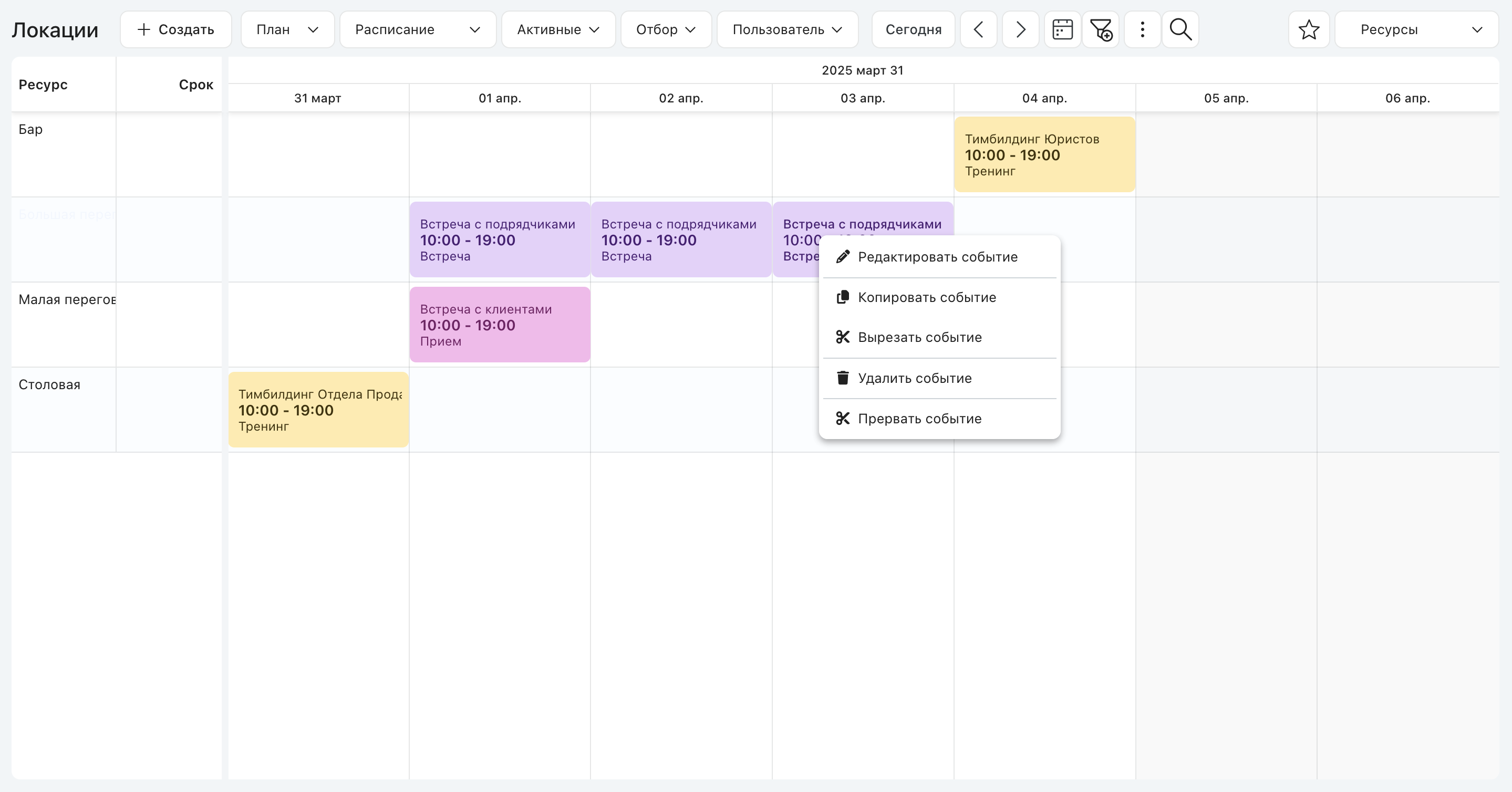The height and width of the screenshot is (792, 1512).
Task: Click scissors icon beside Прервать событие
Action: (843, 418)
